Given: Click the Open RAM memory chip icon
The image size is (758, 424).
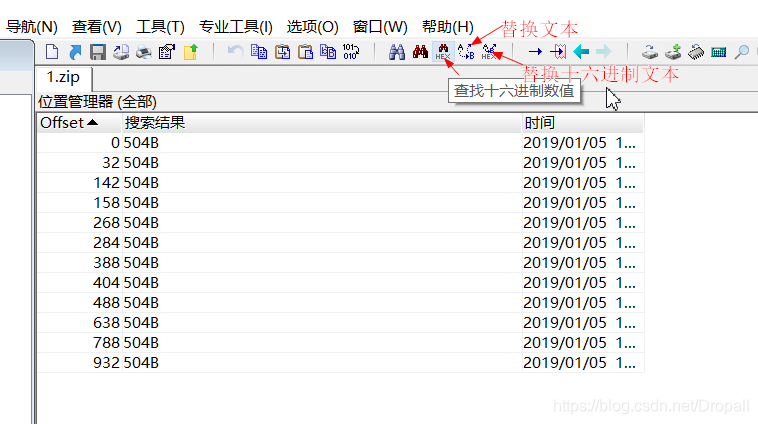Looking at the screenshot, I should pyautogui.click(x=696, y=51).
